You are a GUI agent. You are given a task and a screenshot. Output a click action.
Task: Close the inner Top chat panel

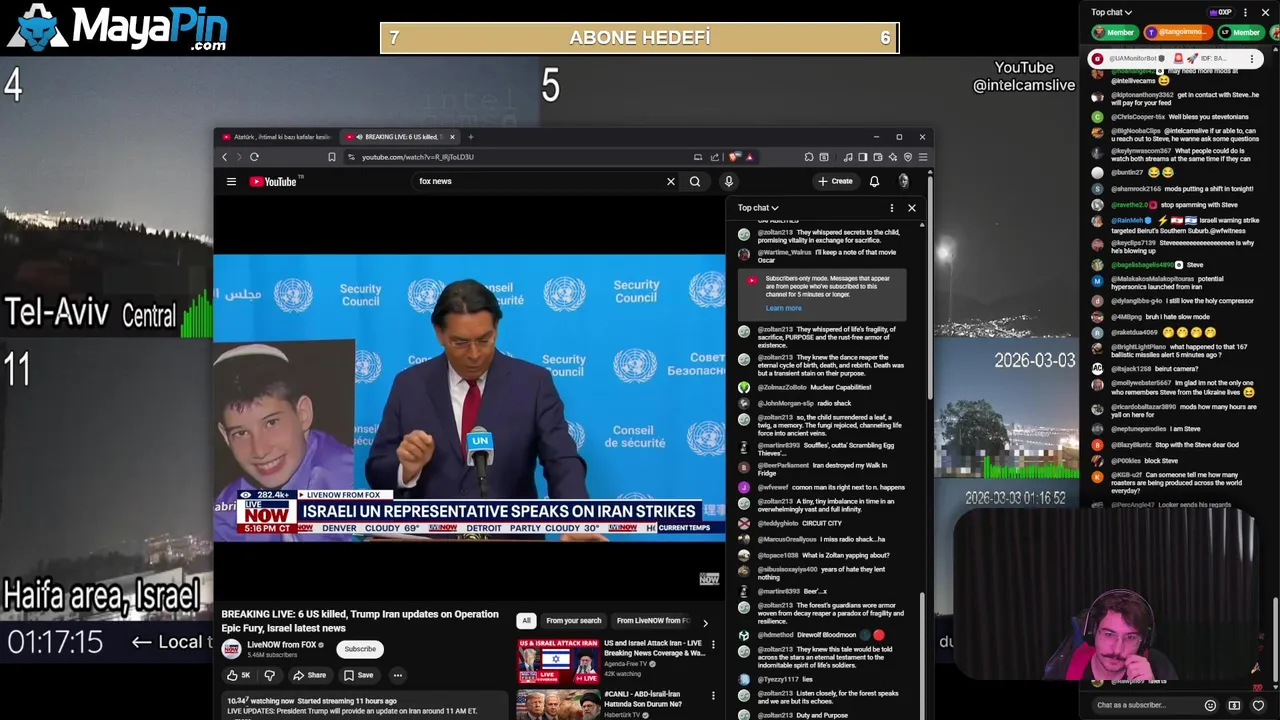click(912, 208)
